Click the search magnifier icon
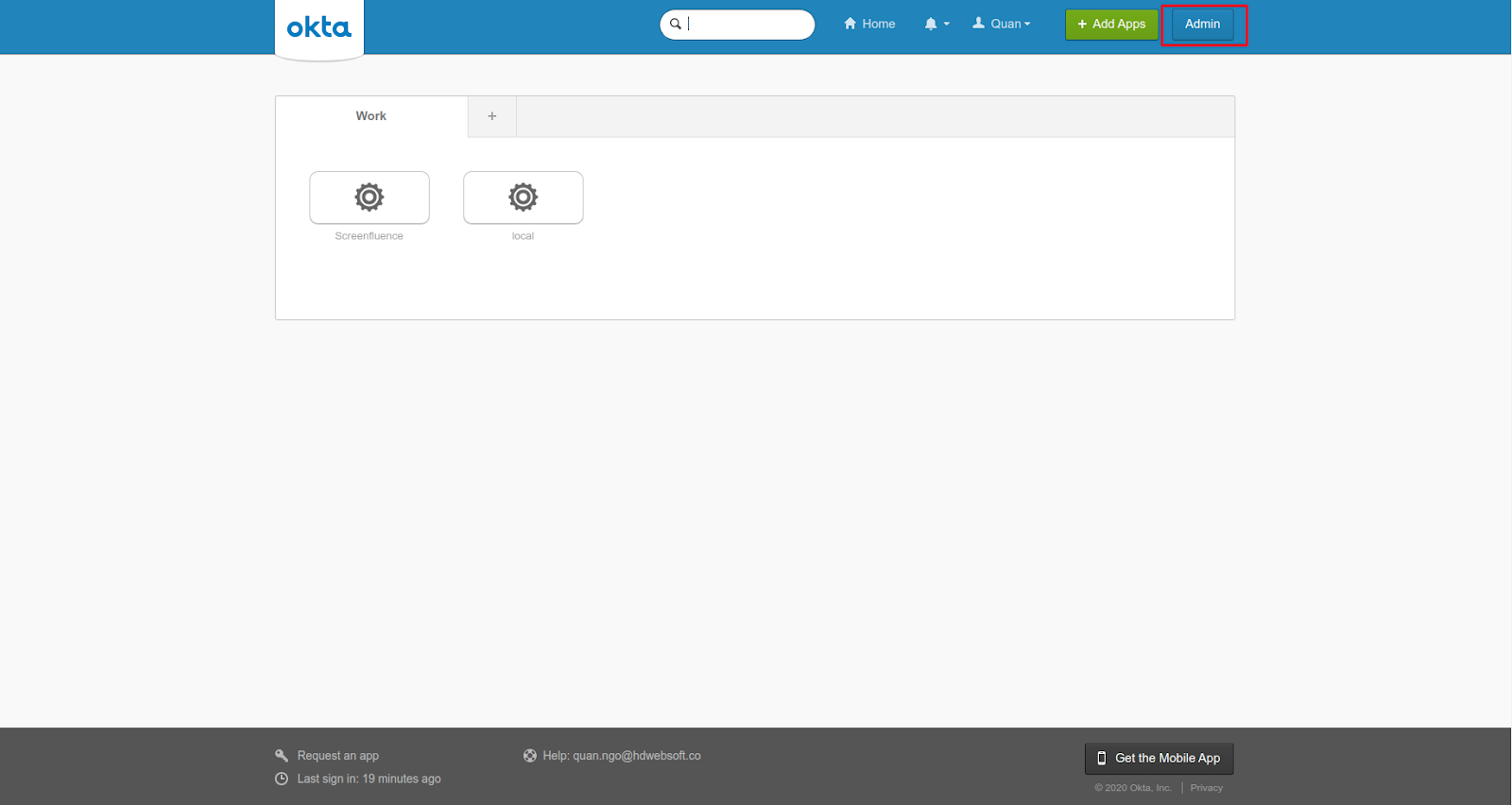Image resolution: width=1512 pixels, height=805 pixels. tap(676, 24)
